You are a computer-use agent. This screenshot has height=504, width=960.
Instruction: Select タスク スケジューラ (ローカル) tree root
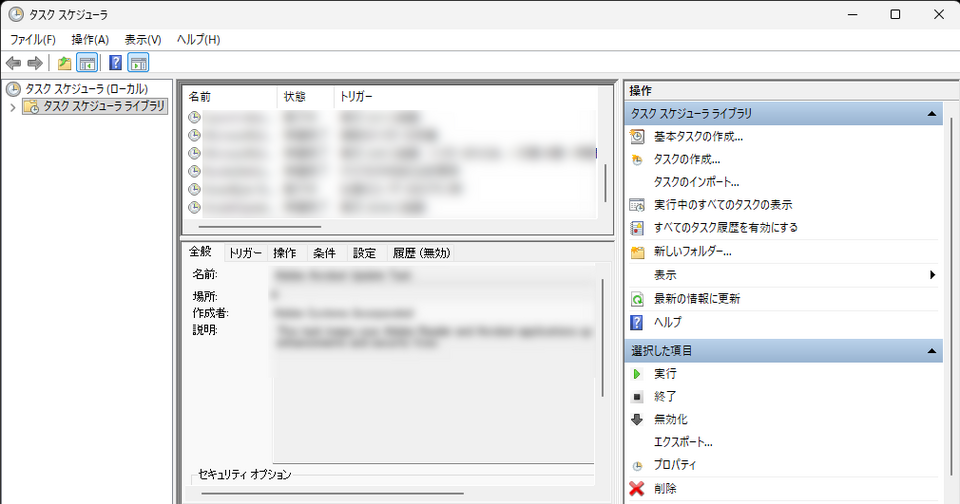pyautogui.click(x=86, y=89)
